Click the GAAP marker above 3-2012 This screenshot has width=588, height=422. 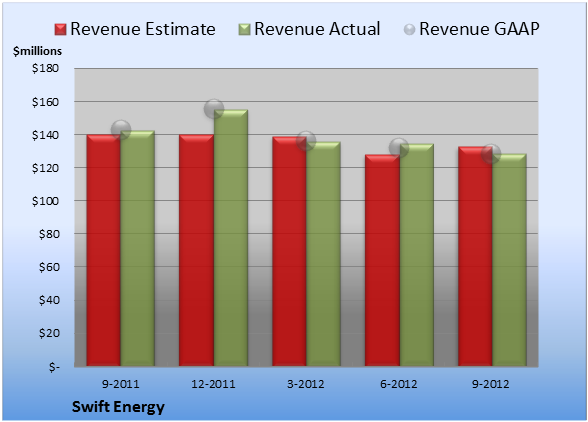pyautogui.click(x=306, y=141)
